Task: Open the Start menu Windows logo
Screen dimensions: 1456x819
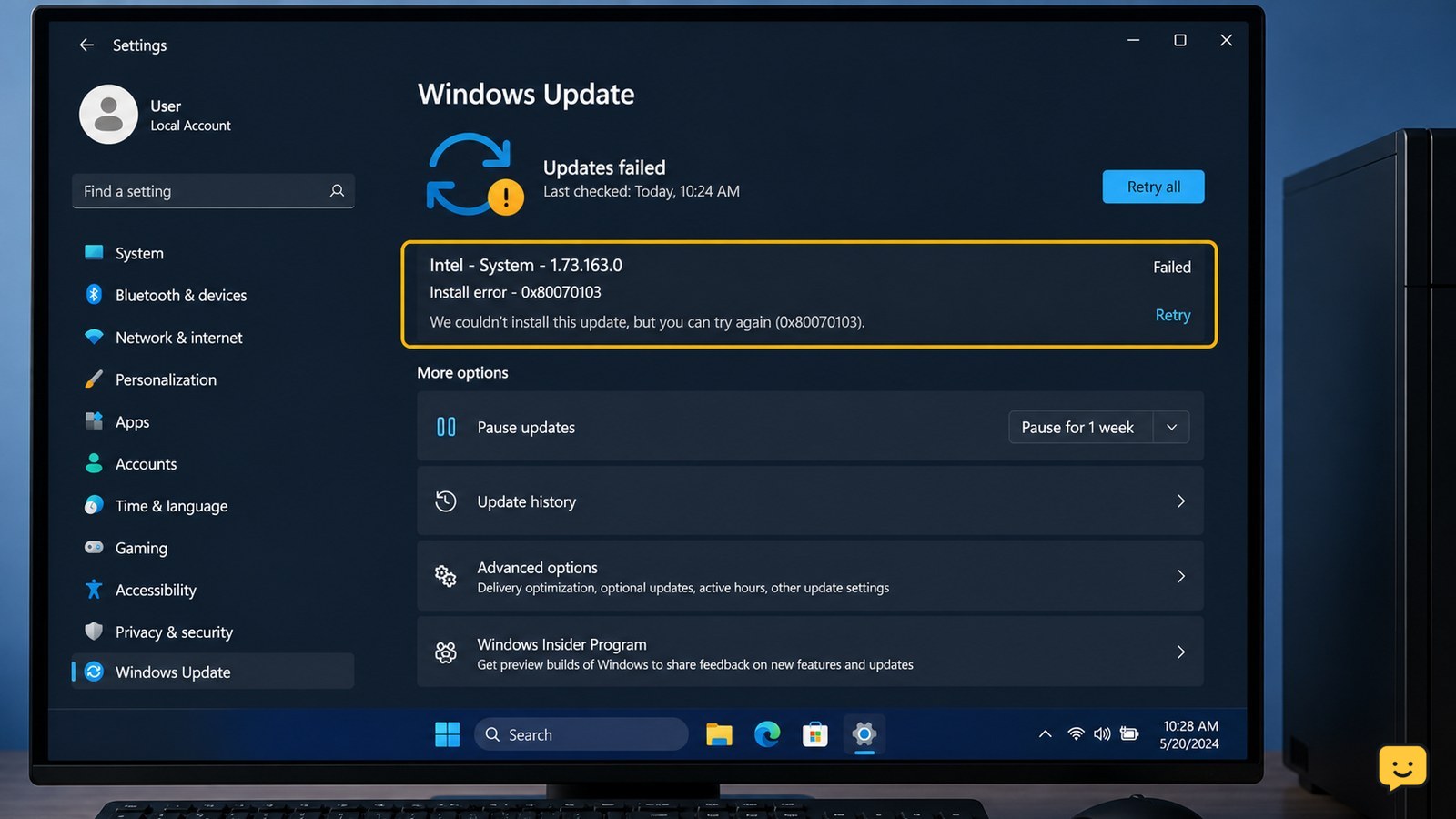Action: [448, 734]
